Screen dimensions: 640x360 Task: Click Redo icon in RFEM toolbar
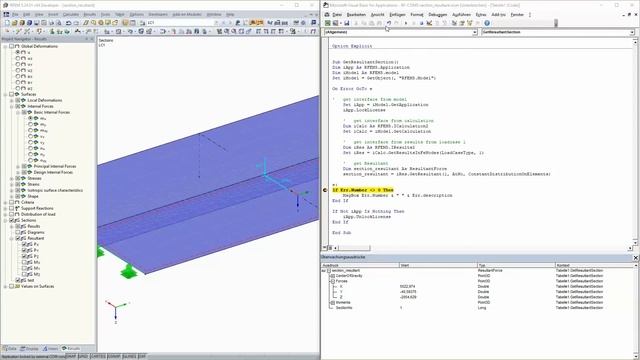76,23
